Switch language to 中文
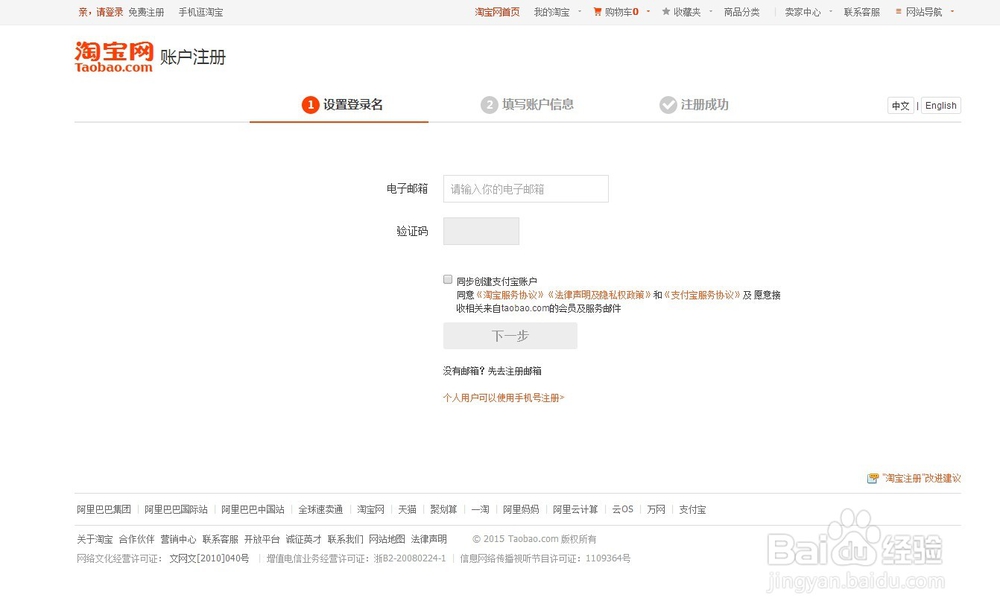The width and height of the screenshot is (1000, 615). [x=901, y=106]
